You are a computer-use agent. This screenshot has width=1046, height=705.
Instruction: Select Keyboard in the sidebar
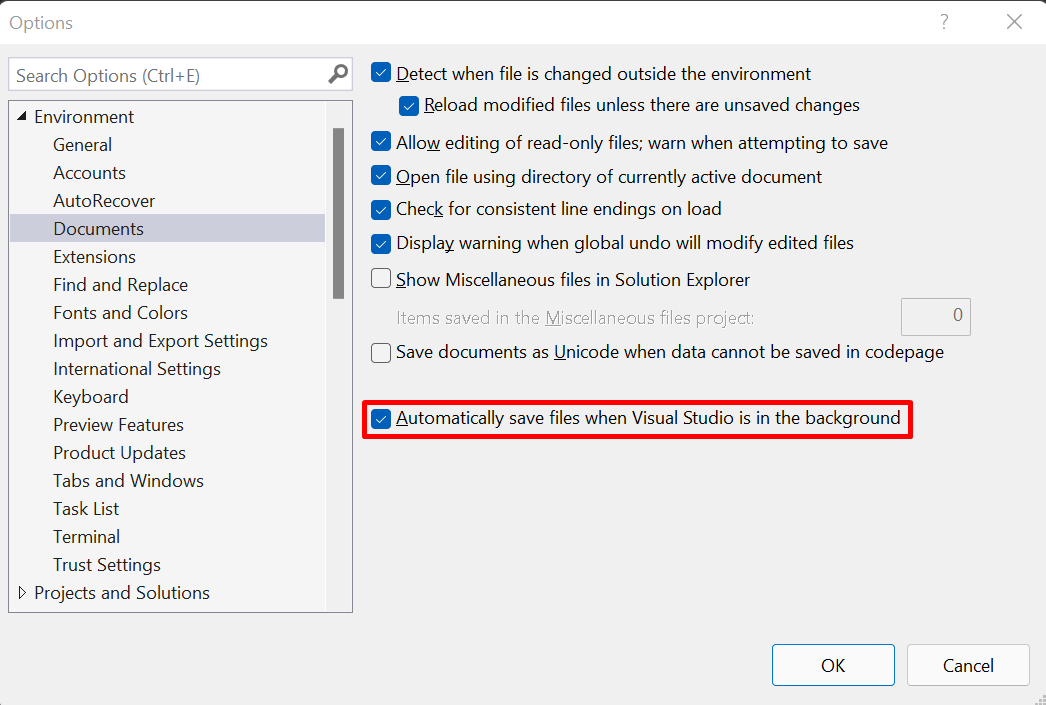[x=91, y=396]
